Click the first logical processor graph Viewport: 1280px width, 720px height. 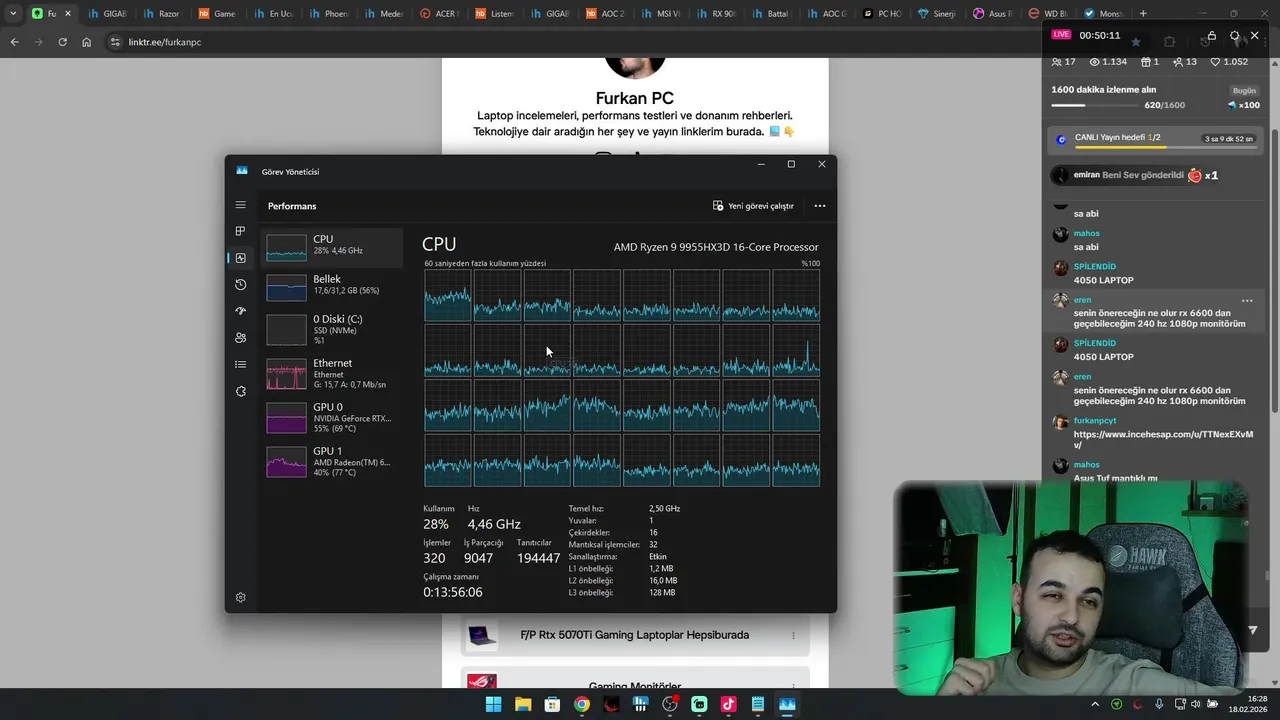click(x=447, y=295)
